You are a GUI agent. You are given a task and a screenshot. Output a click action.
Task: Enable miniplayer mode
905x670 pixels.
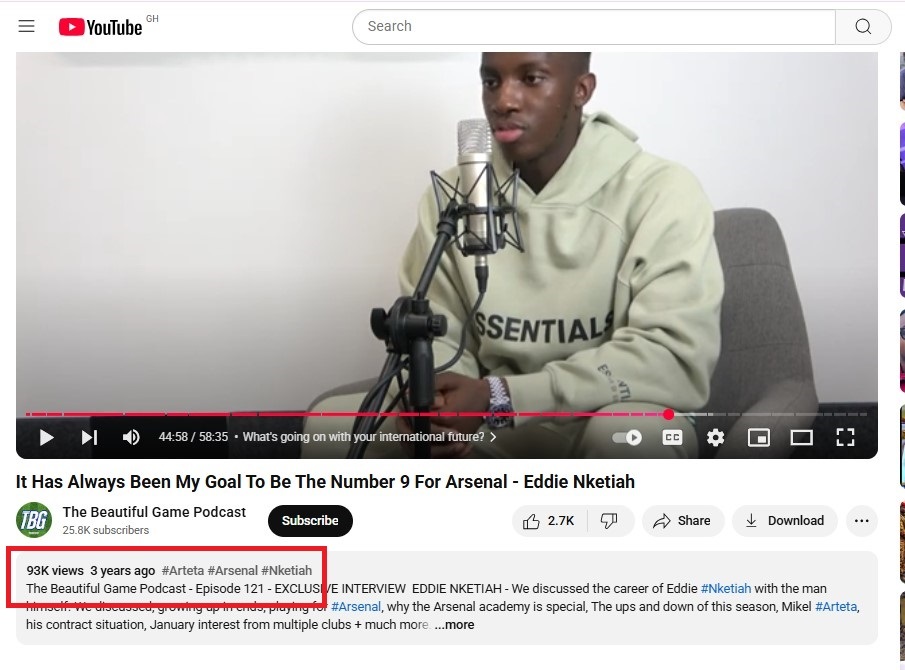(x=758, y=437)
